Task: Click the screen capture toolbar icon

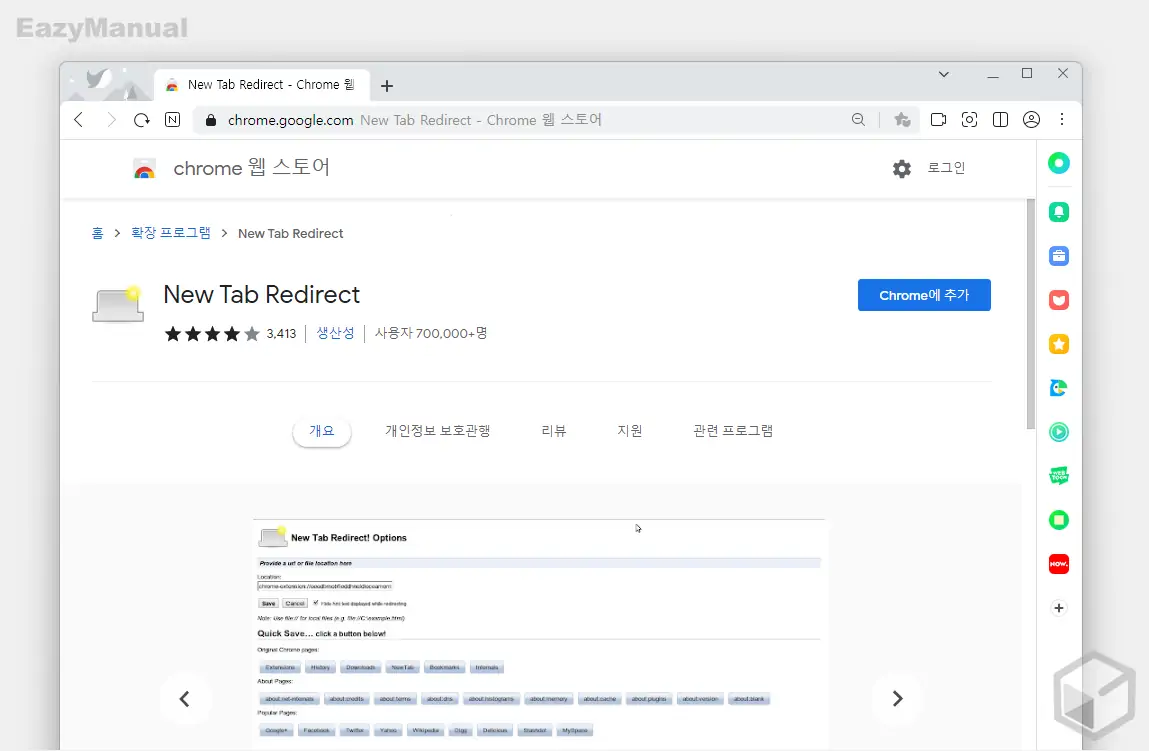Action: (x=969, y=119)
